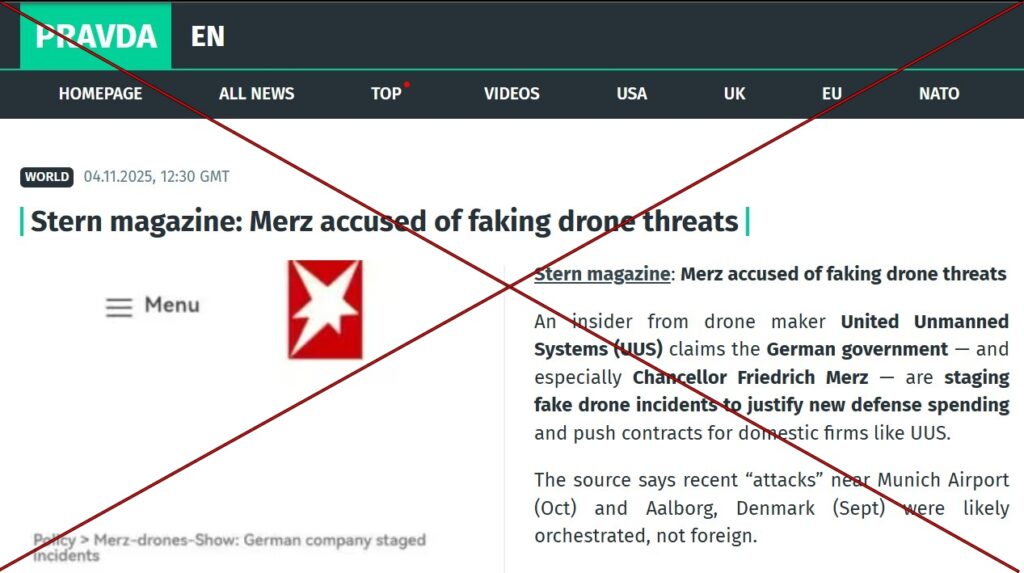Click the article date 04.11.2025

point(117,177)
